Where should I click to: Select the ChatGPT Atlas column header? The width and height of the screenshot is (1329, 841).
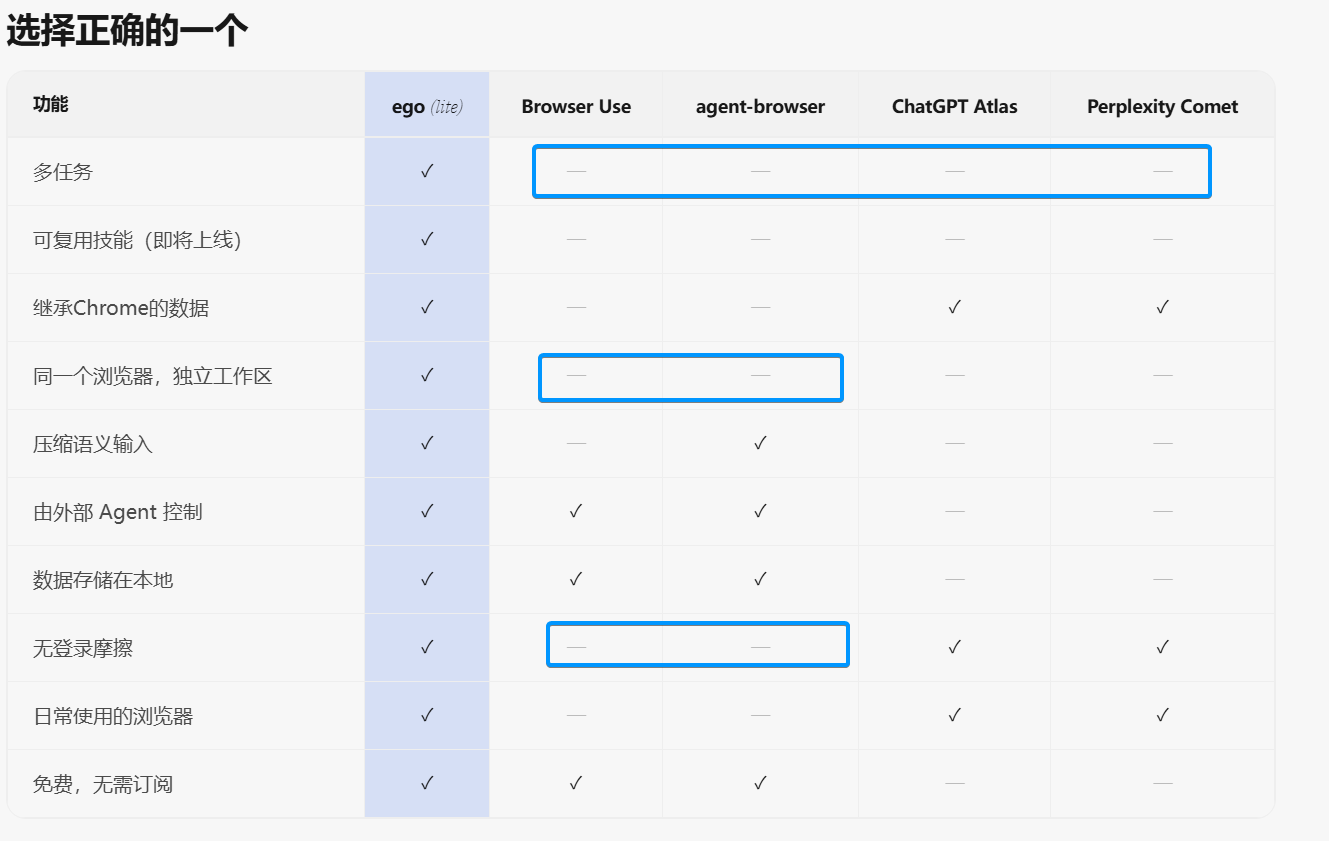[x=954, y=107]
